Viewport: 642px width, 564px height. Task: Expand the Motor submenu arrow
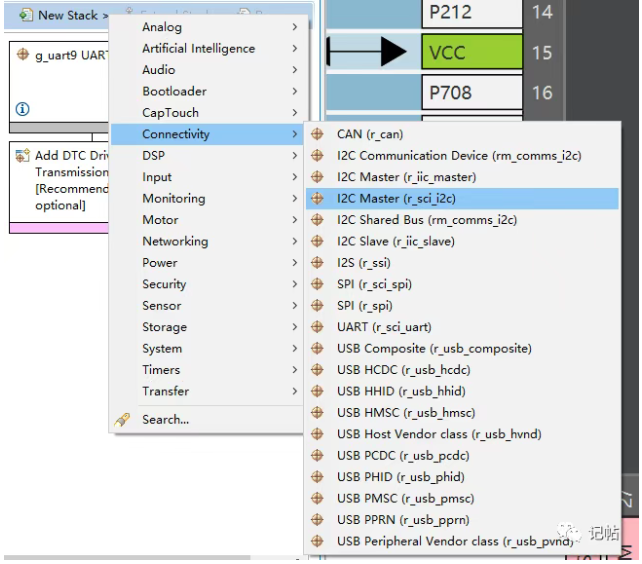[295, 220]
